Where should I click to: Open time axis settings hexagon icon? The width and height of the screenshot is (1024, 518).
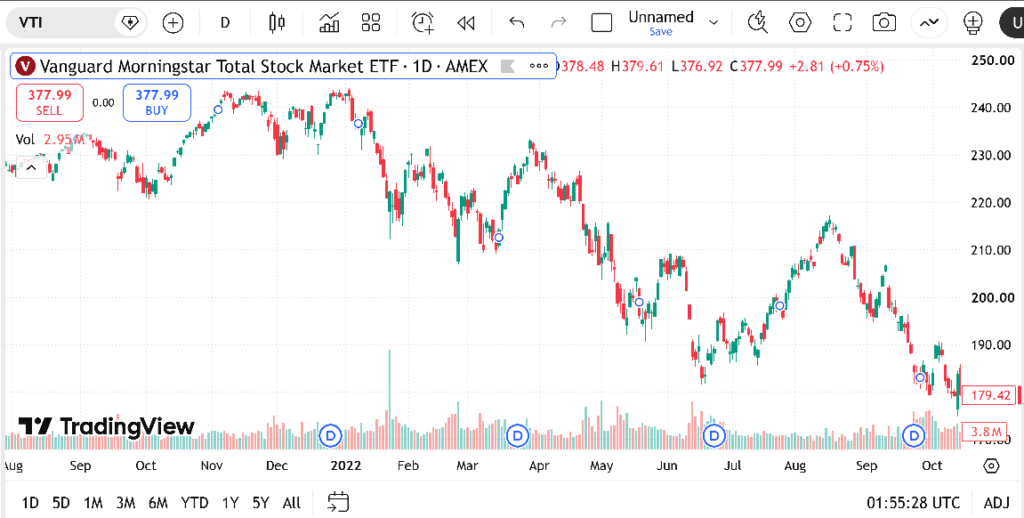click(x=991, y=466)
